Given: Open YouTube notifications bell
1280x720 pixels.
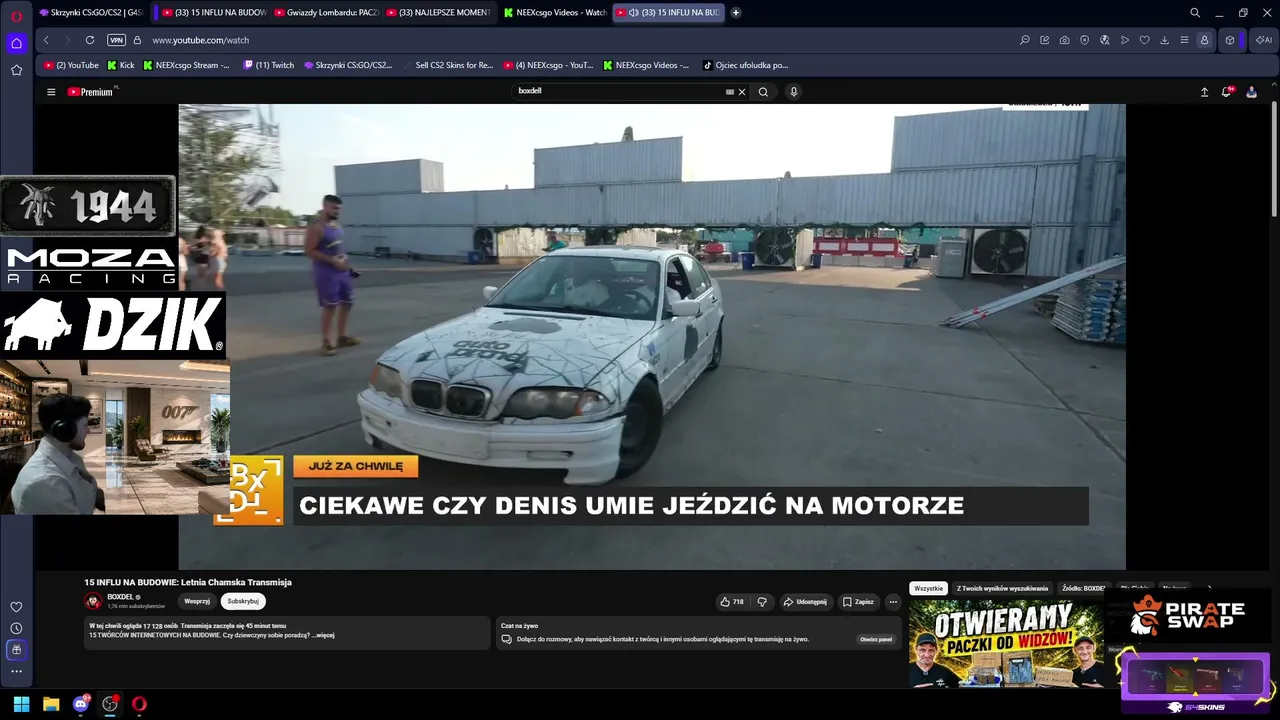Looking at the screenshot, I should coord(1227,92).
